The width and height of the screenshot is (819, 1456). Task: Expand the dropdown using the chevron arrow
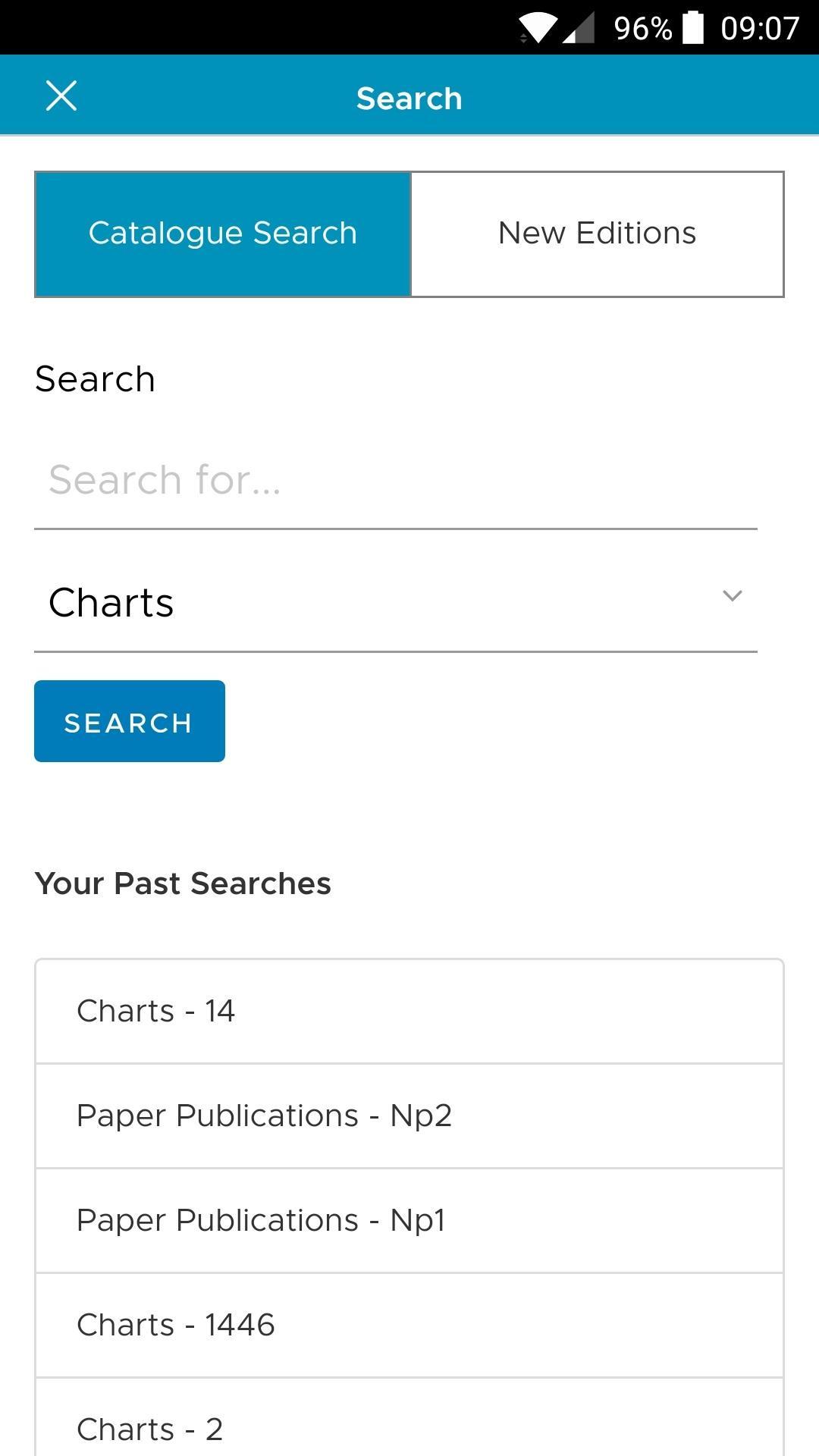[x=733, y=596]
